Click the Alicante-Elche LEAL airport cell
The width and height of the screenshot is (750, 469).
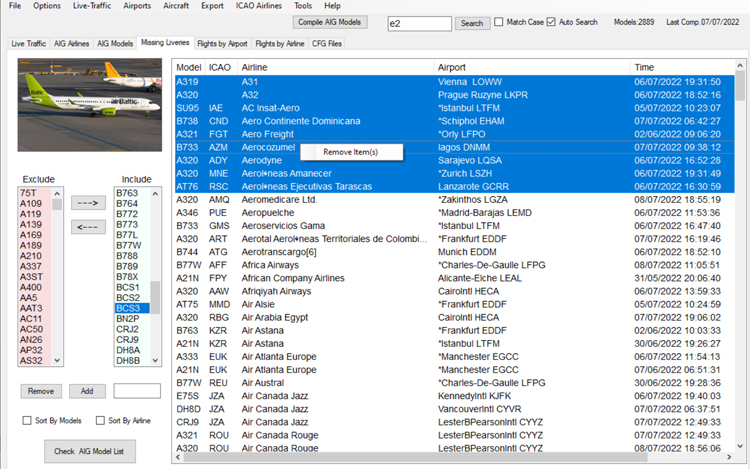click(480, 278)
